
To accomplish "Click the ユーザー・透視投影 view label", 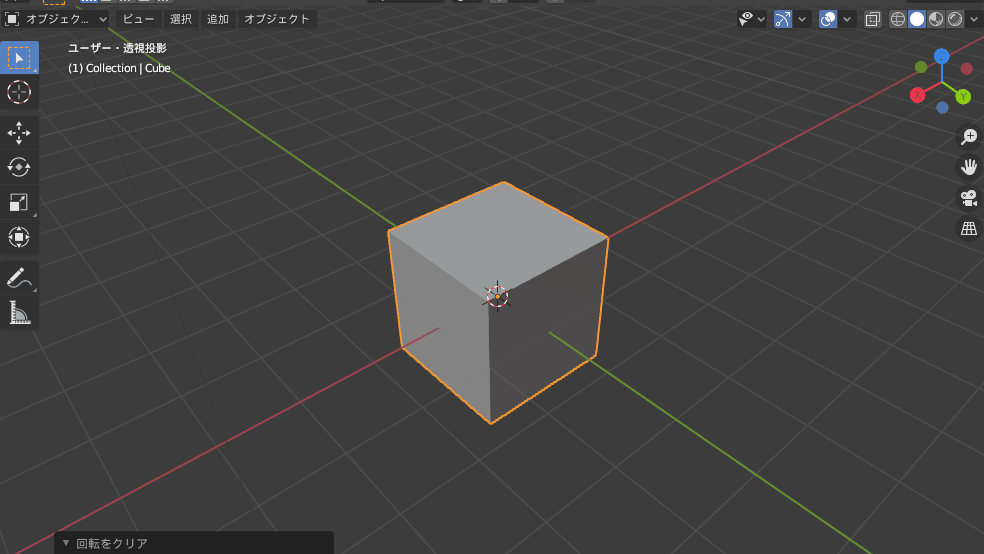I will [117, 48].
